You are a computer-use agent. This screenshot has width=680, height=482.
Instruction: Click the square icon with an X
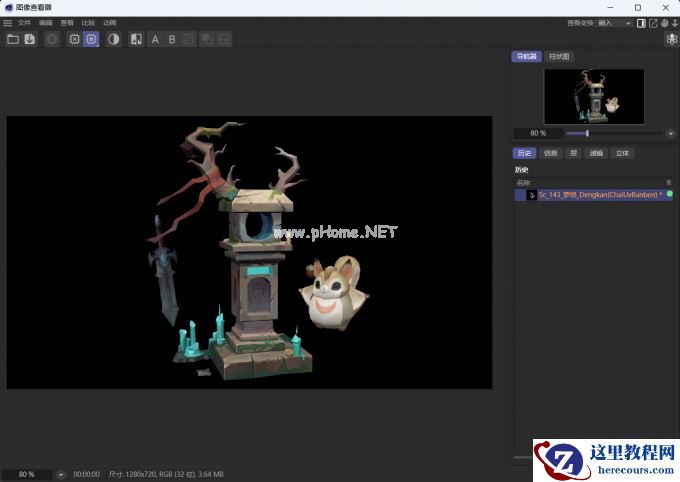[x=75, y=39]
